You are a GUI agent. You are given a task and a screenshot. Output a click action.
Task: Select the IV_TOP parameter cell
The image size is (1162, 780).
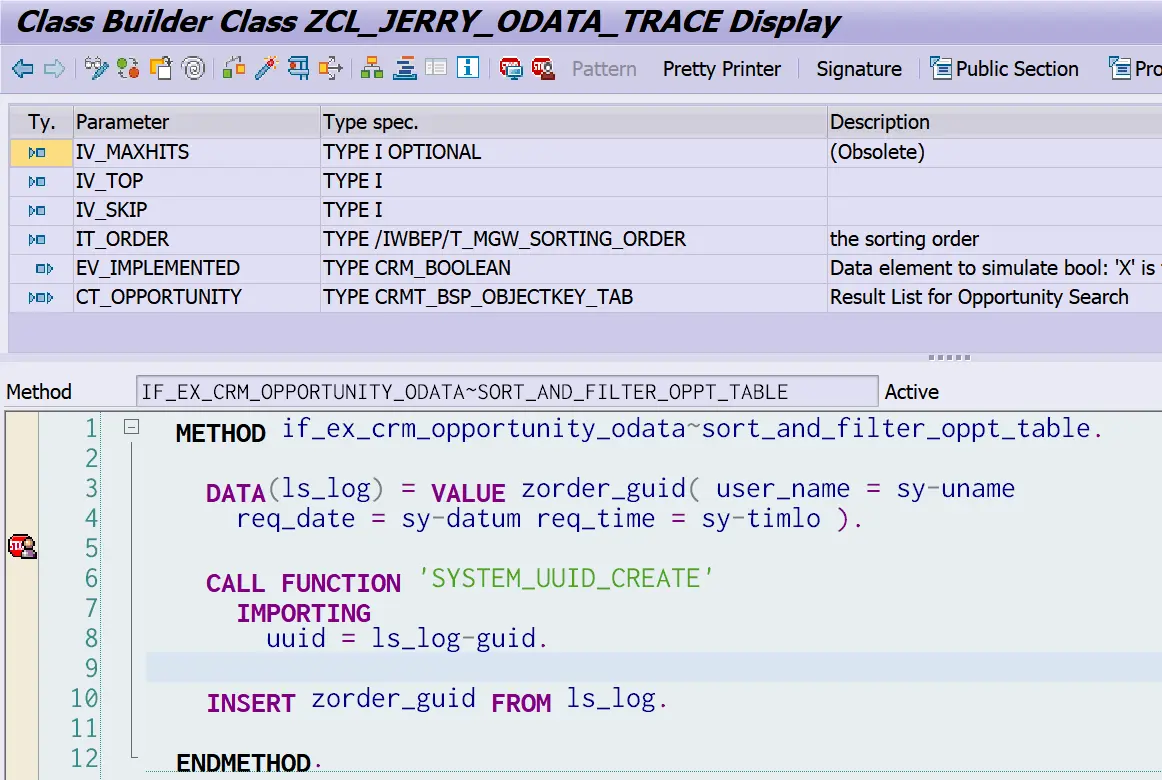196,181
